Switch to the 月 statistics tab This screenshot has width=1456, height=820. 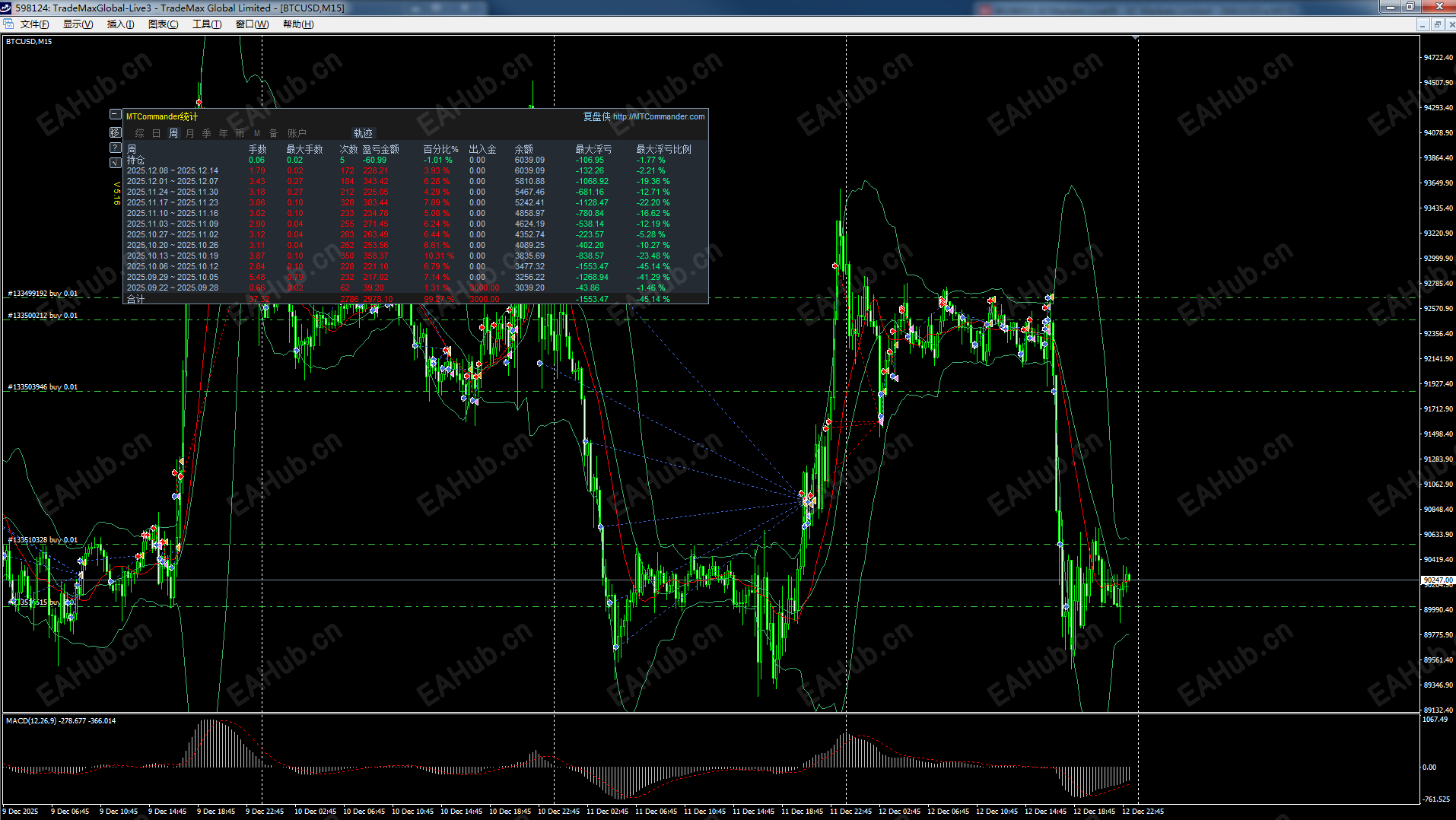pos(190,132)
